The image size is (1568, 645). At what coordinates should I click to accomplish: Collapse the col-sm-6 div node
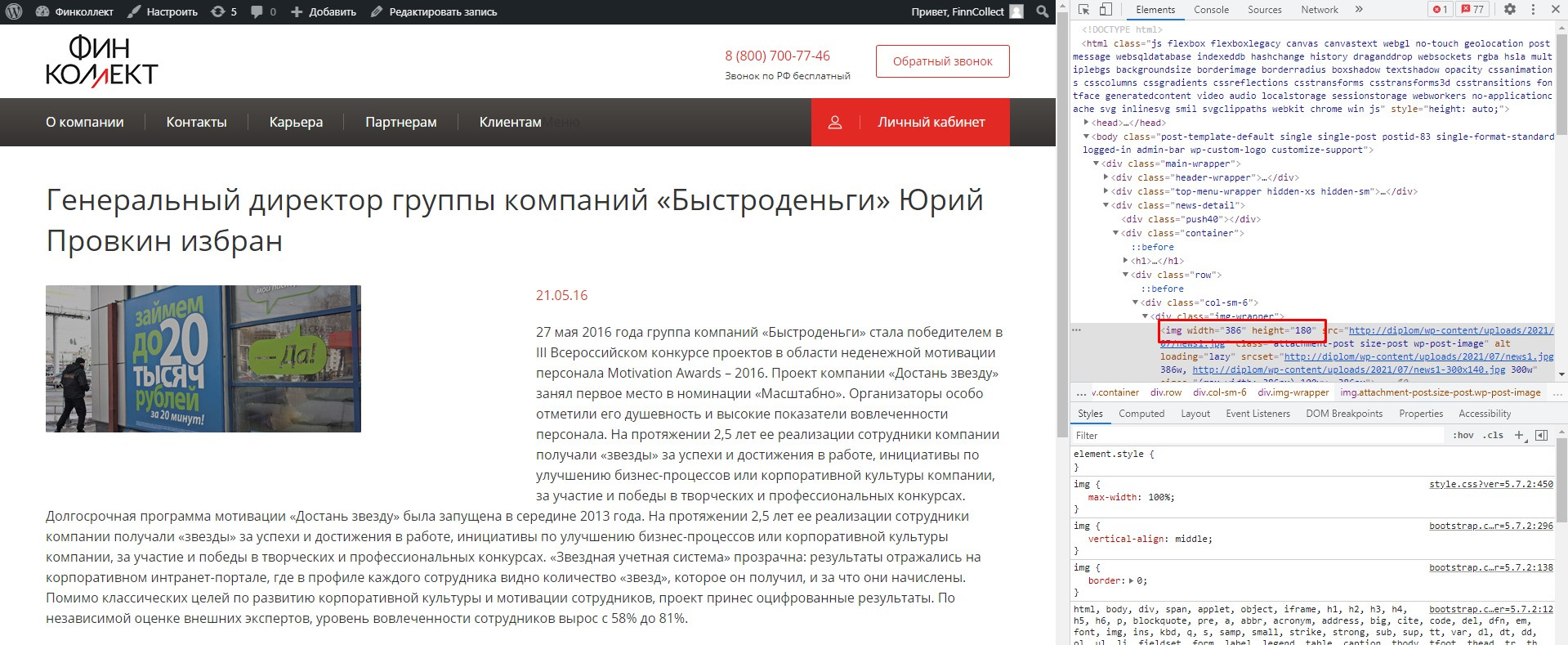[x=1136, y=302]
